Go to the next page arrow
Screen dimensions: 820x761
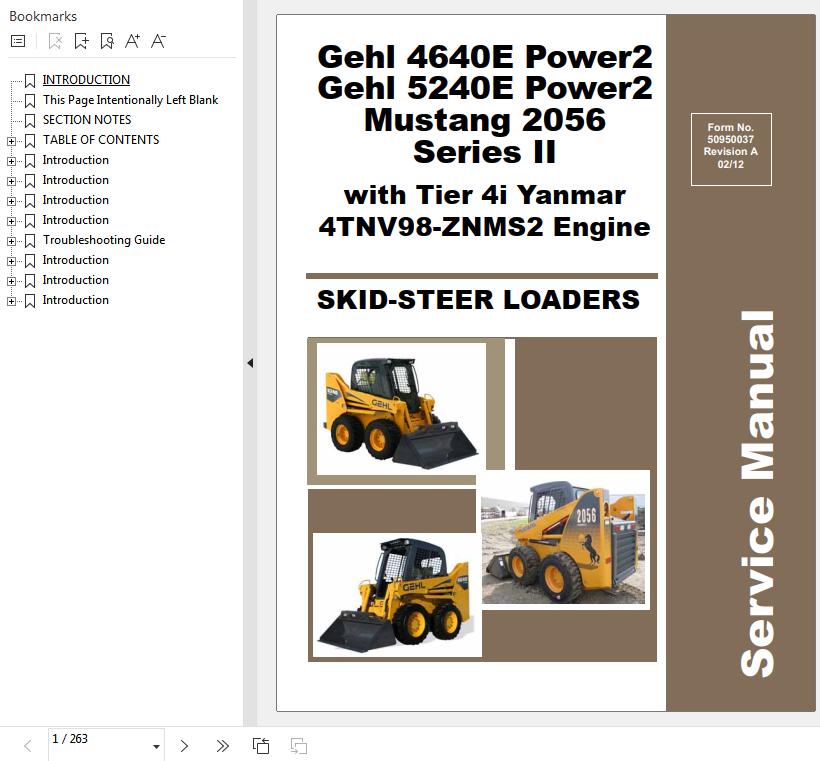184,746
